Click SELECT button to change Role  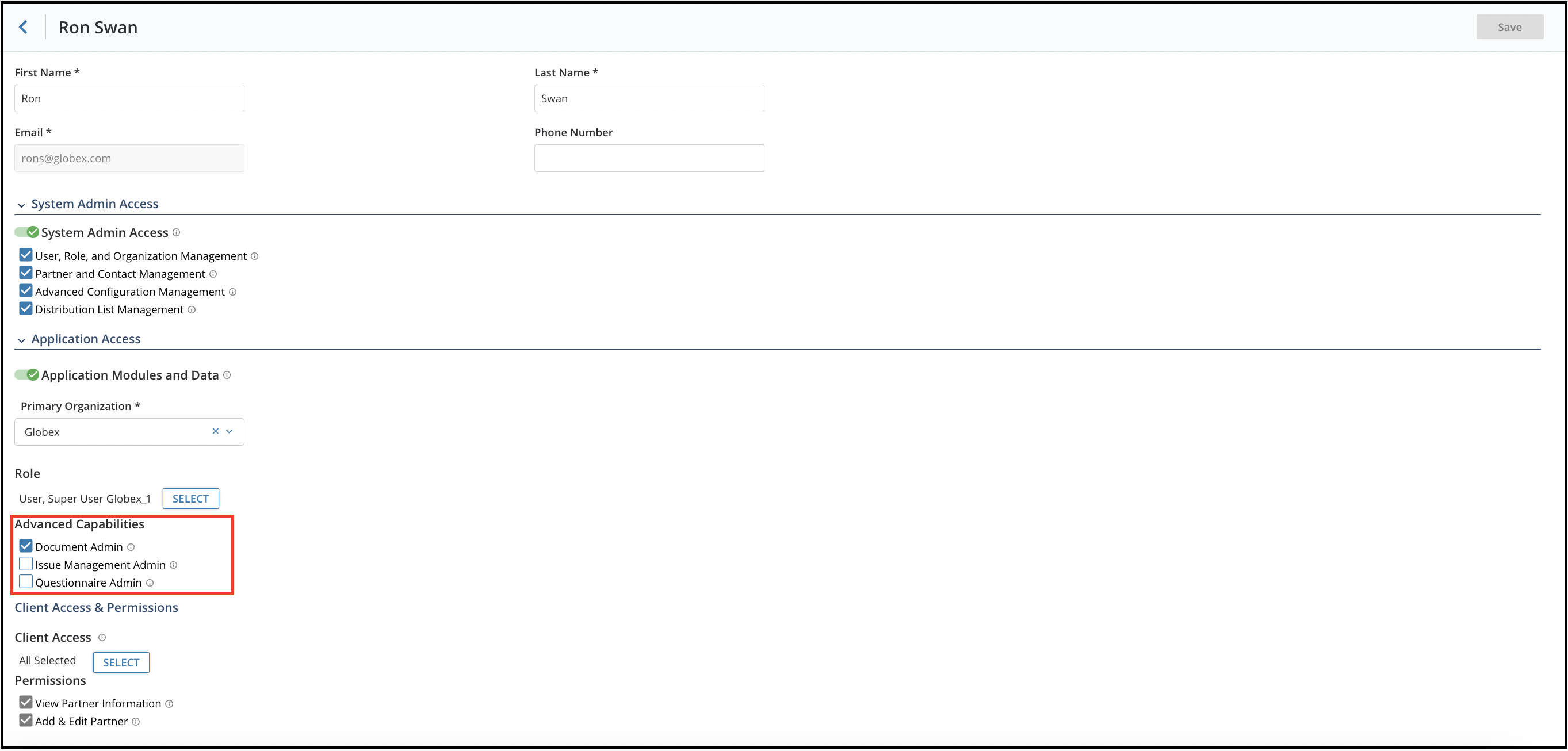point(190,497)
